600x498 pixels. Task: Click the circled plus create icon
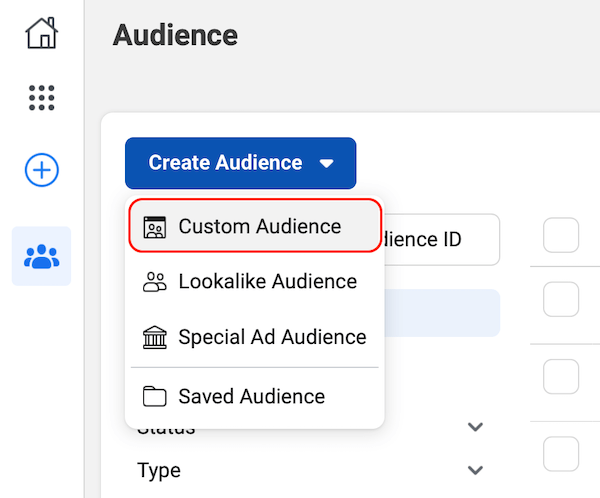(42, 170)
